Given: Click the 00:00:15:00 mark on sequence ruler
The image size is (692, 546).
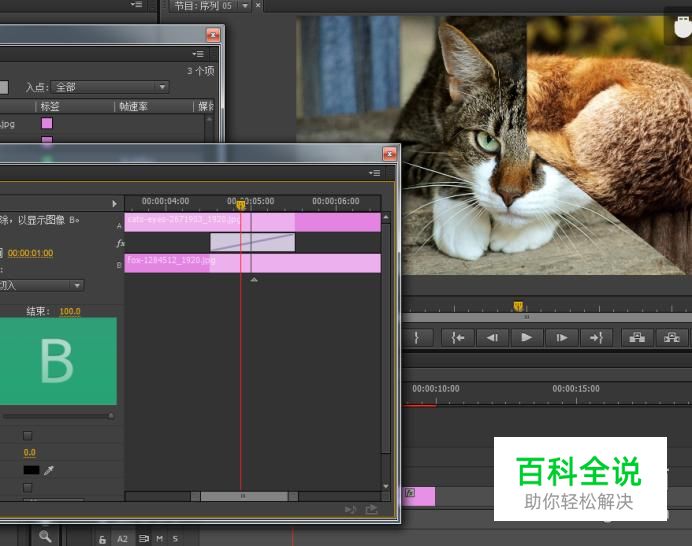Looking at the screenshot, I should (576, 389).
